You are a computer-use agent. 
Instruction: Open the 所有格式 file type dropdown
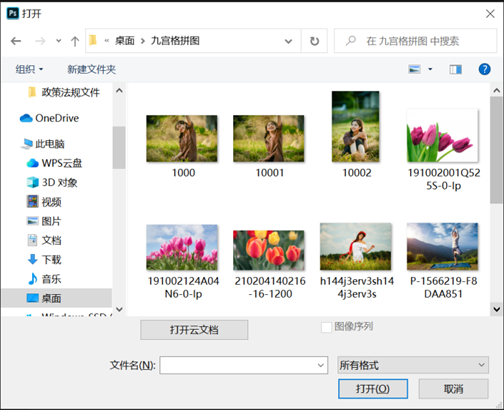point(413,365)
